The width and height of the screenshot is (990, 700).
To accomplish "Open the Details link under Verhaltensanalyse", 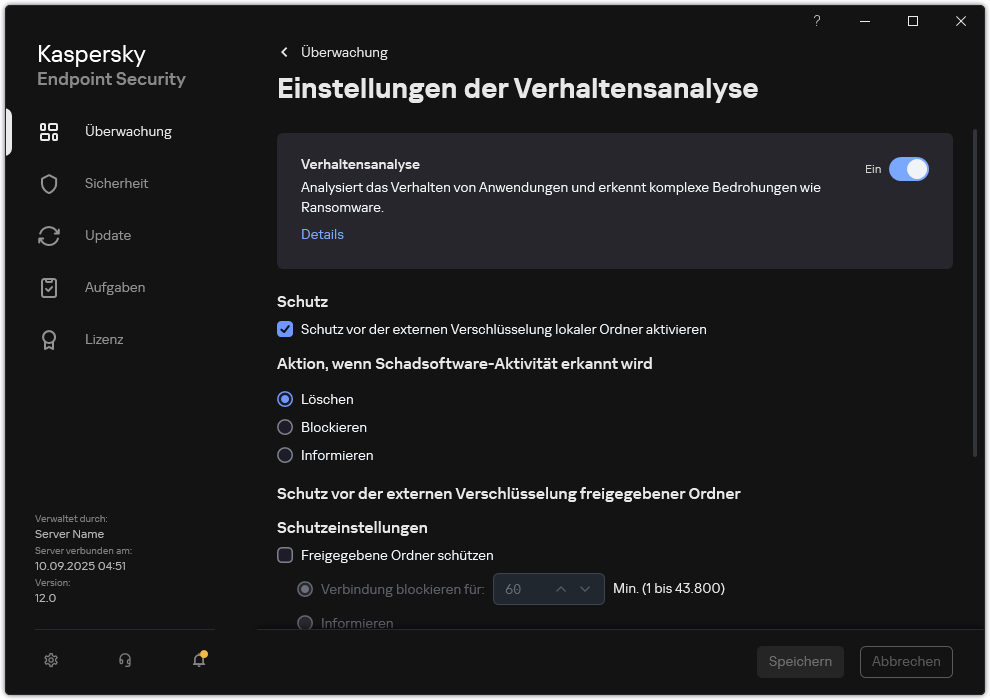I will click(x=322, y=234).
